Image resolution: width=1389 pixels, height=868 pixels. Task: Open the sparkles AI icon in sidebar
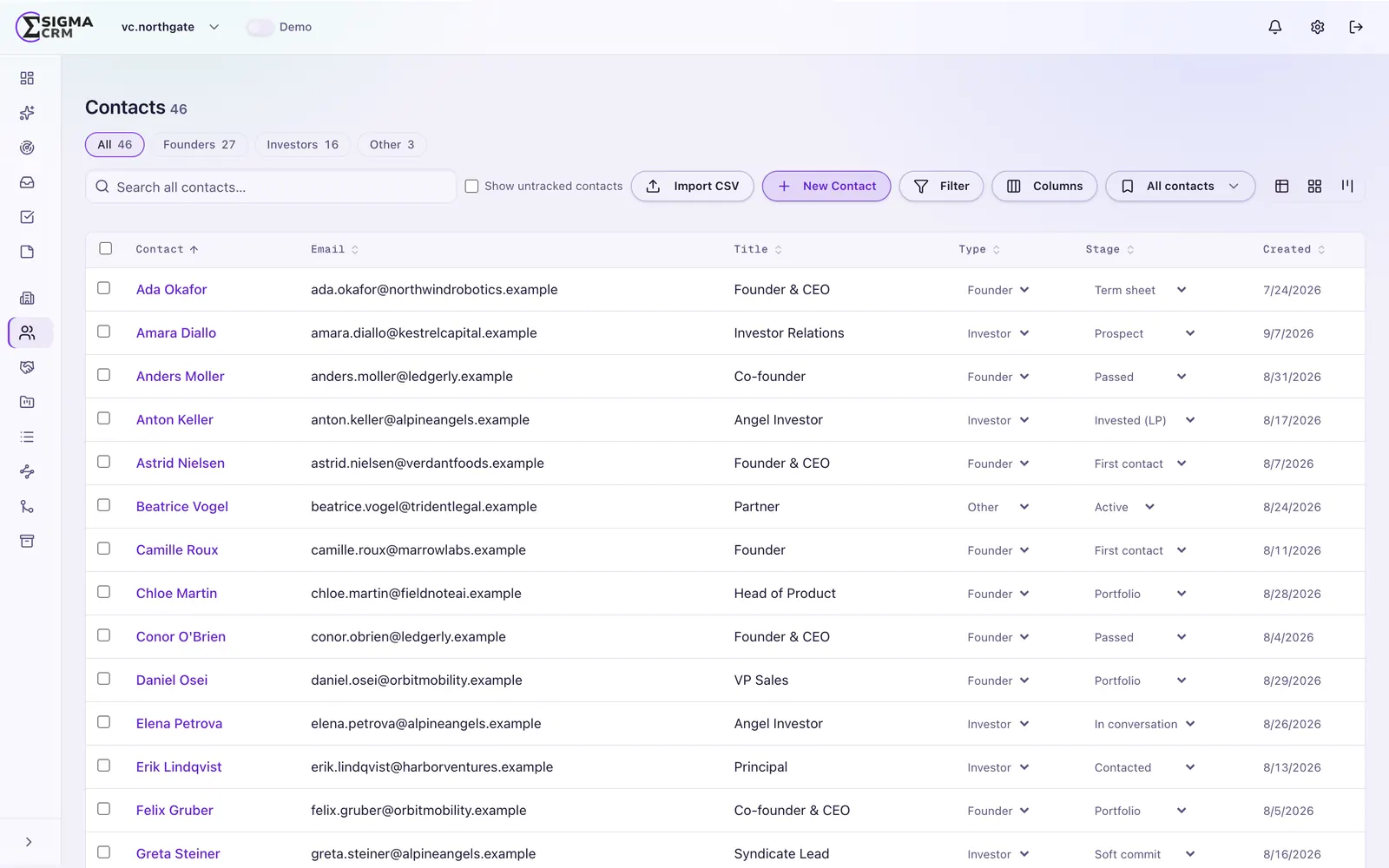(x=27, y=113)
